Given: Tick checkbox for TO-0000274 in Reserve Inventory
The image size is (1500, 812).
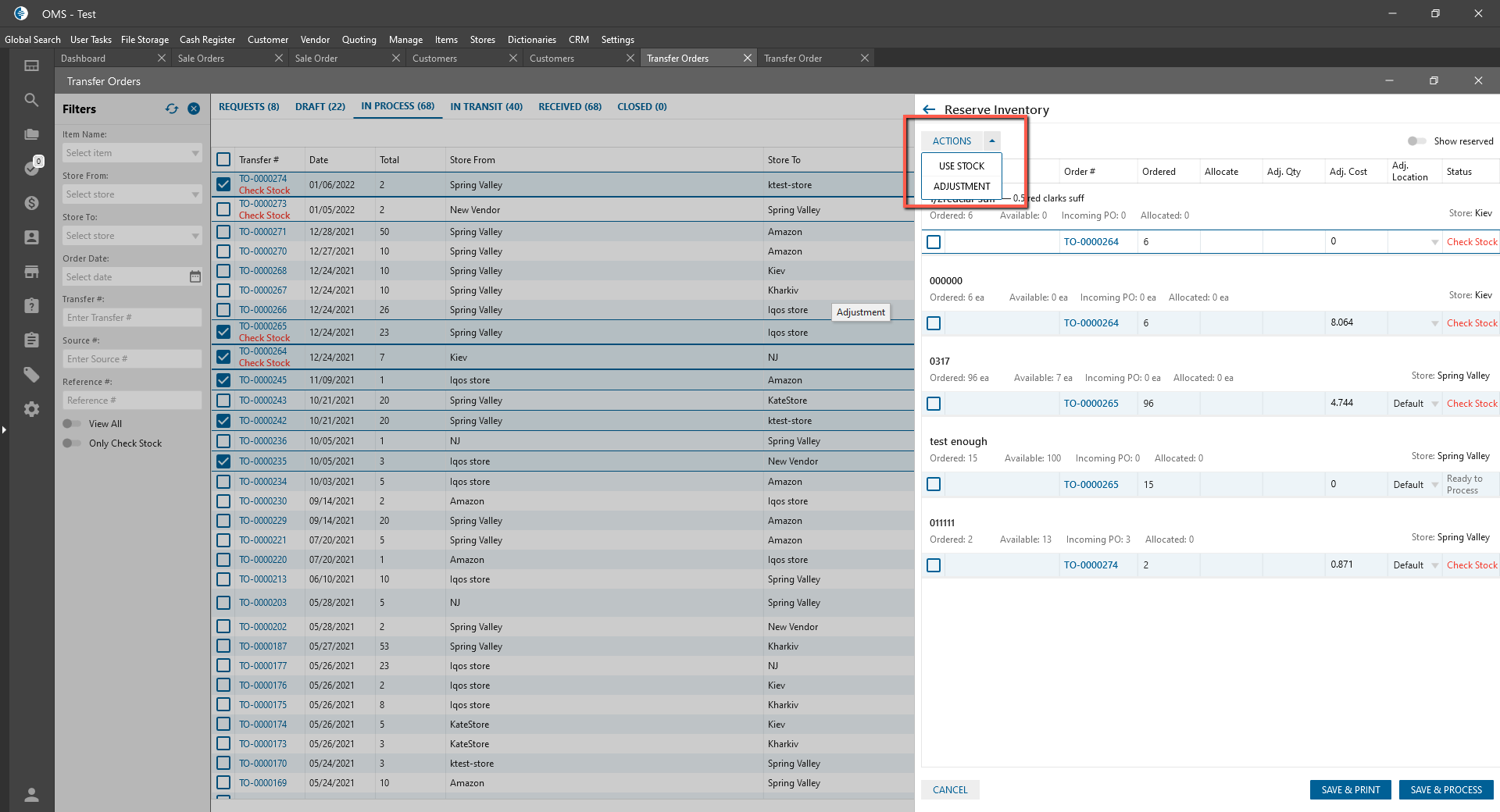Looking at the screenshot, I should (x=934, y=565).
